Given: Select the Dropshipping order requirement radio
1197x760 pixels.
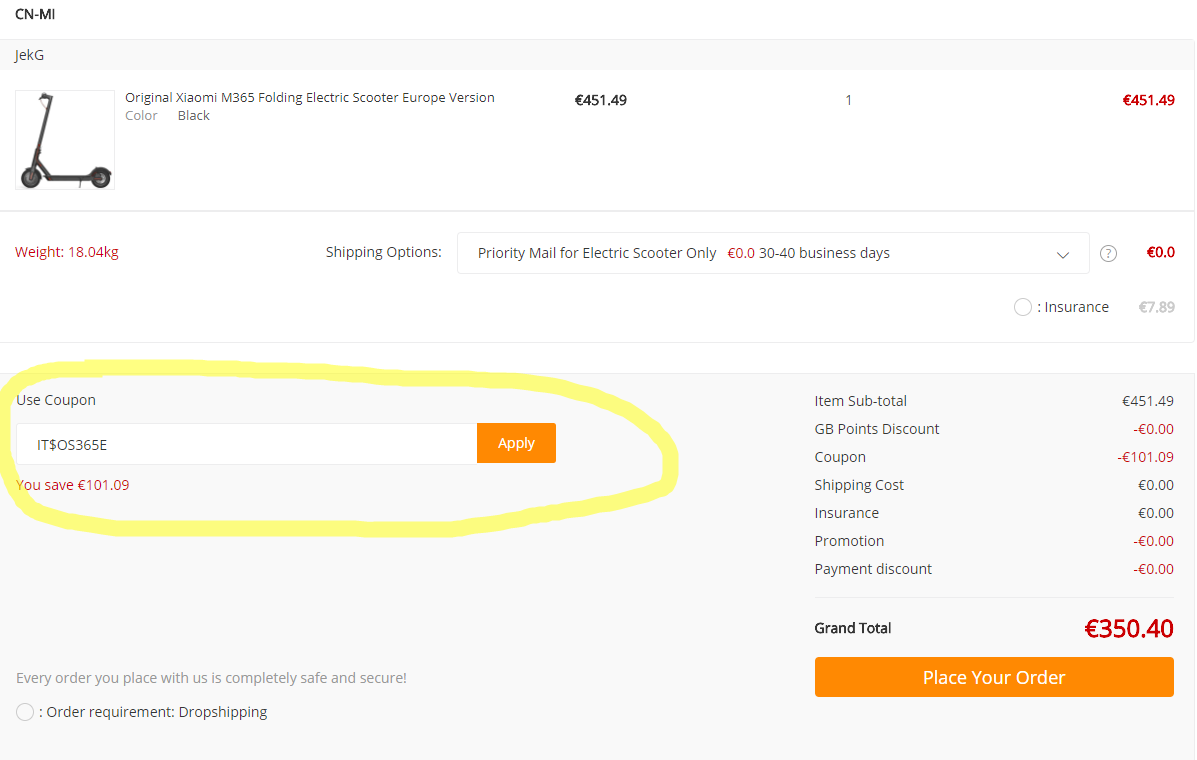Looking at the screenshot, I should coord(25,712).
